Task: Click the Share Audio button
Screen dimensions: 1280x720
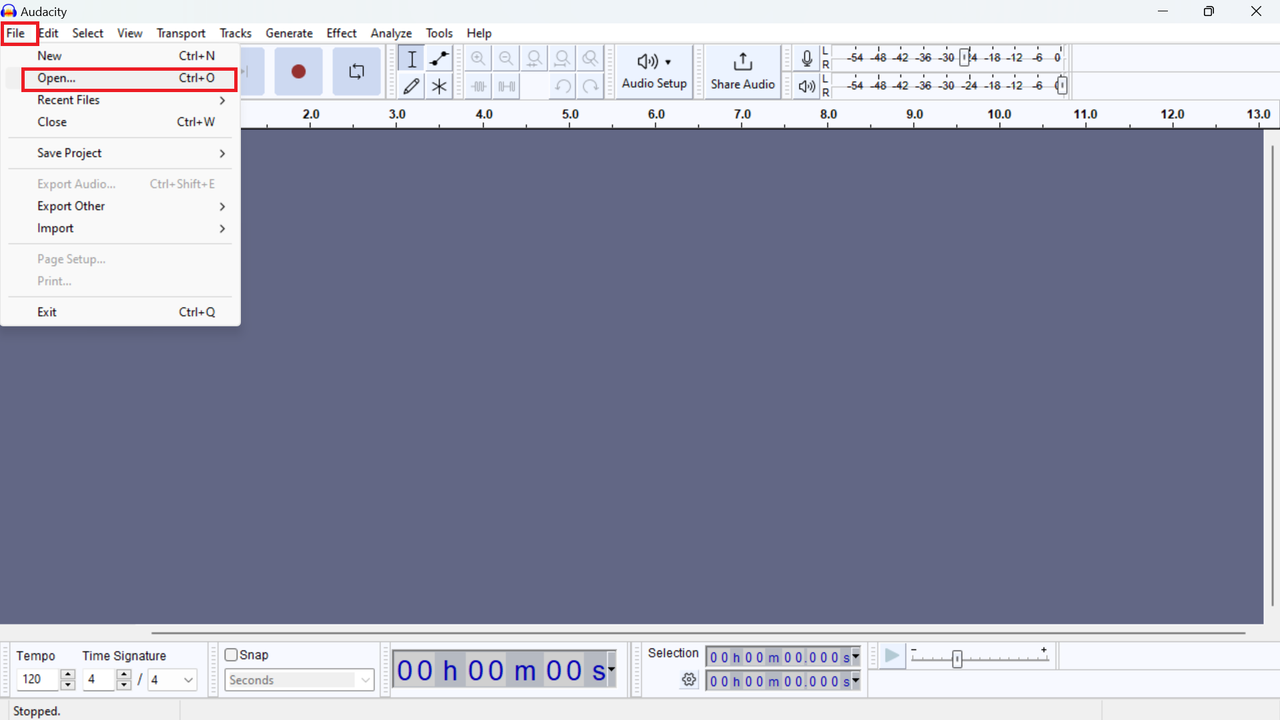Action: 742,71
